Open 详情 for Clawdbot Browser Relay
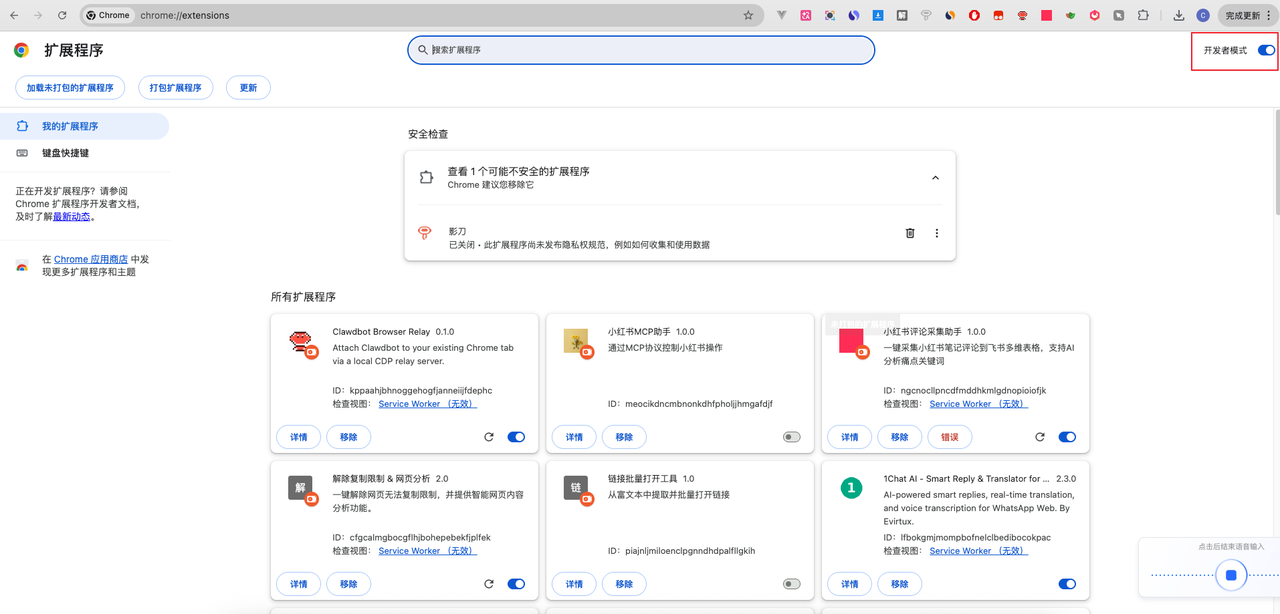This screenshot has height=614, width=1280. pyautogui.click(x=299, y=437)
